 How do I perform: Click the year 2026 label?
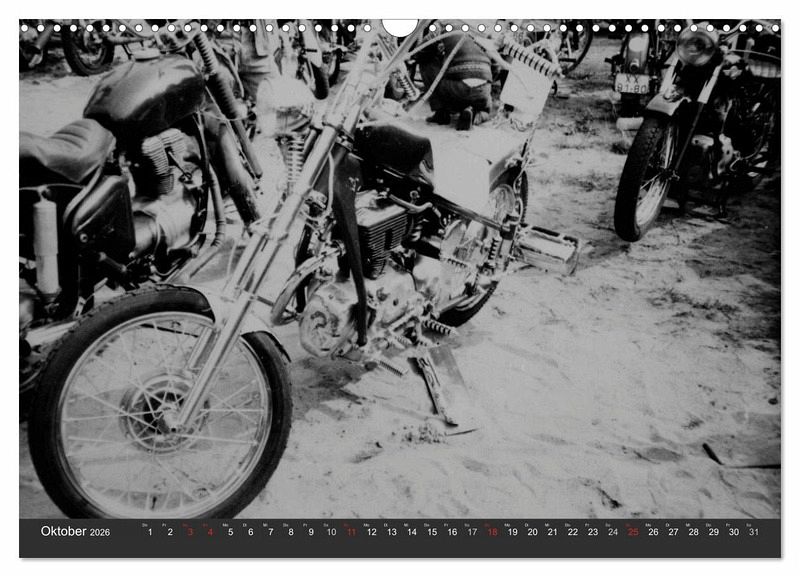click(x=99, y=533)
